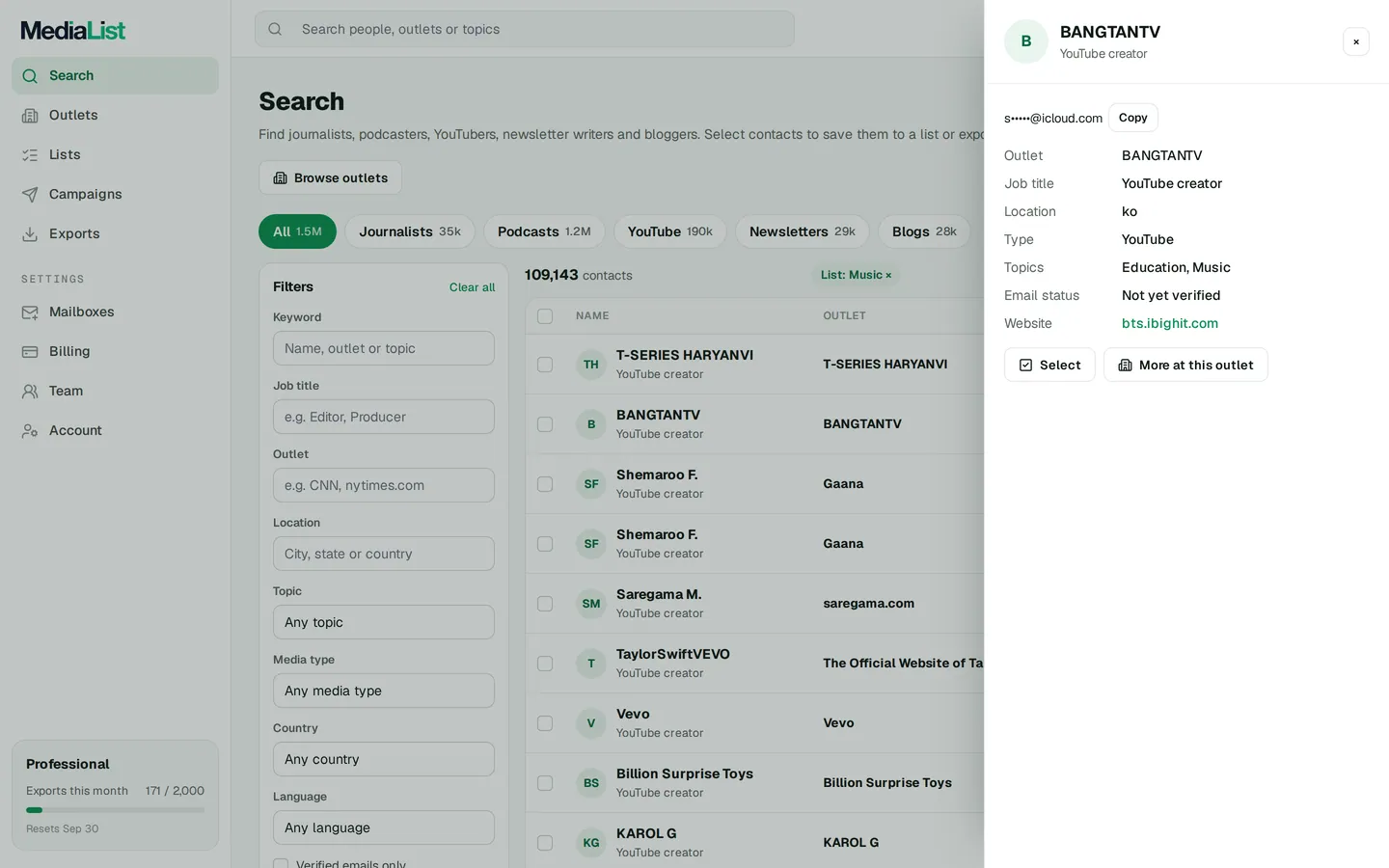Click the Exports this month progress bar
This screenshot has width=1389, height=868.
click(115, 810)
